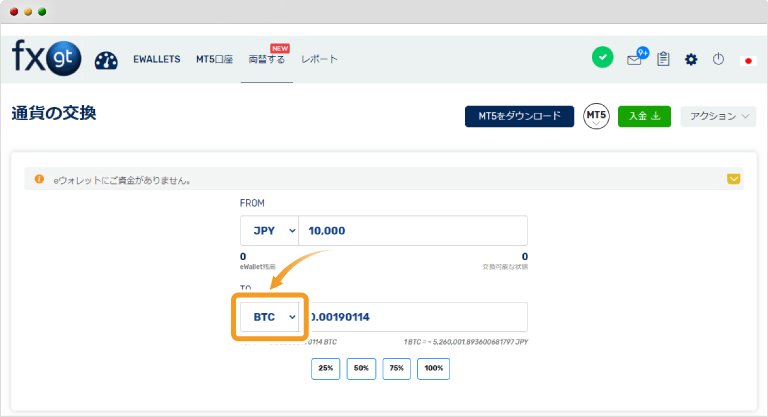The width and height of the screenshot is (768, 417).
Task: Click orange info icon in wallet notice
Action: pyautogui.click(x=39, y=179)
